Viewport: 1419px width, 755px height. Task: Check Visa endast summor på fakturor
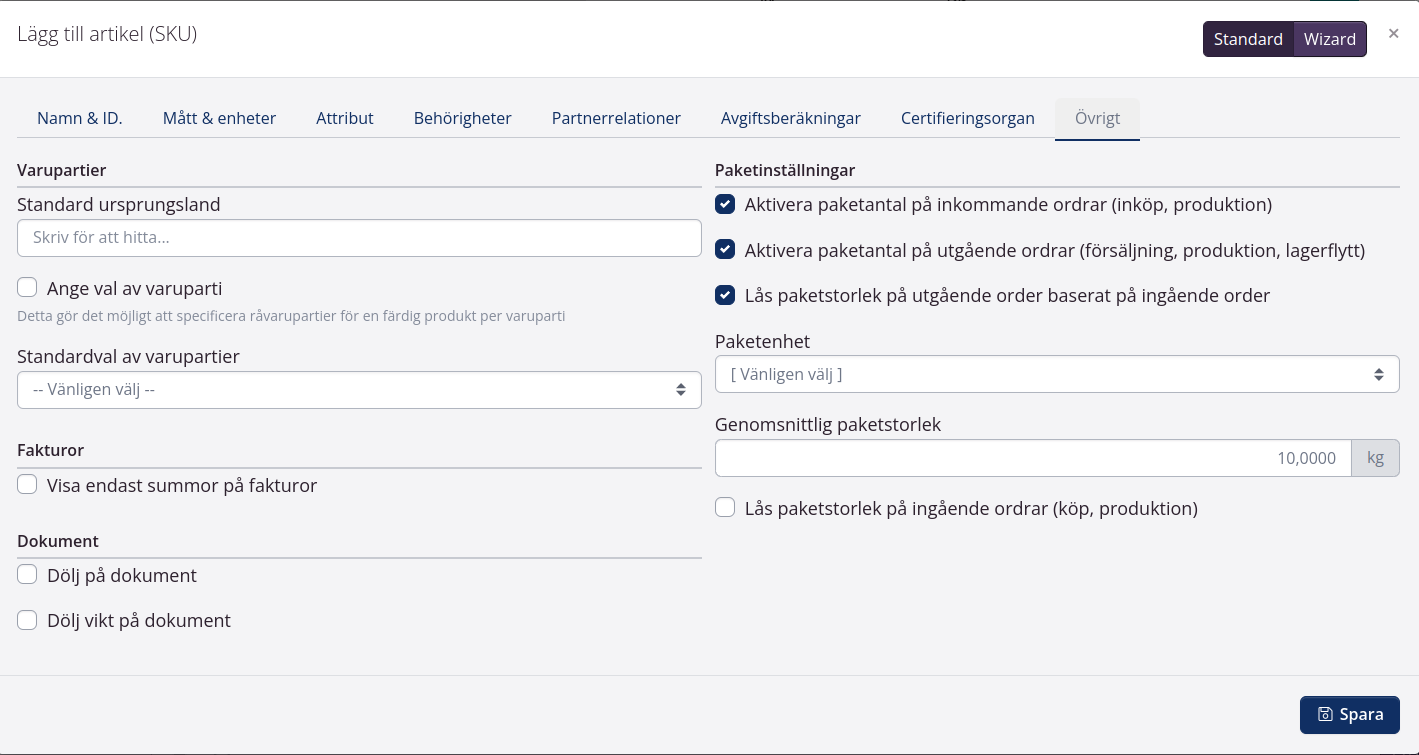(x=27, y=485)
